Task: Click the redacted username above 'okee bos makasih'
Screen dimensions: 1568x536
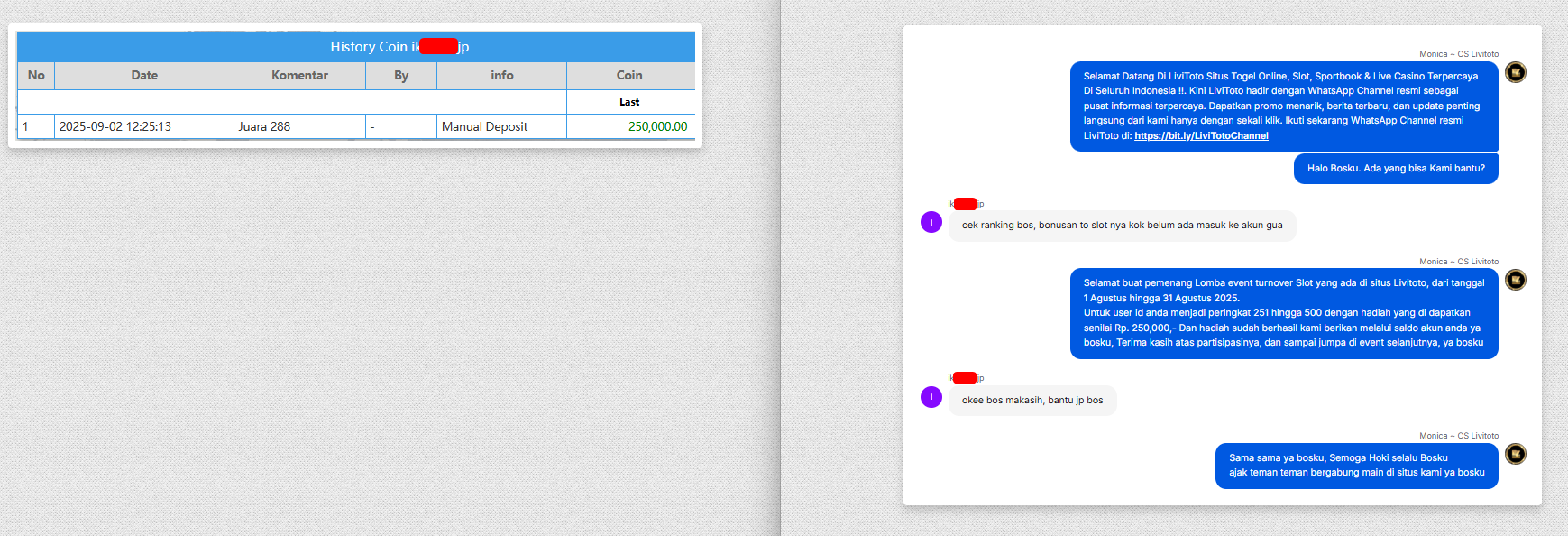Action: [966, 378]
